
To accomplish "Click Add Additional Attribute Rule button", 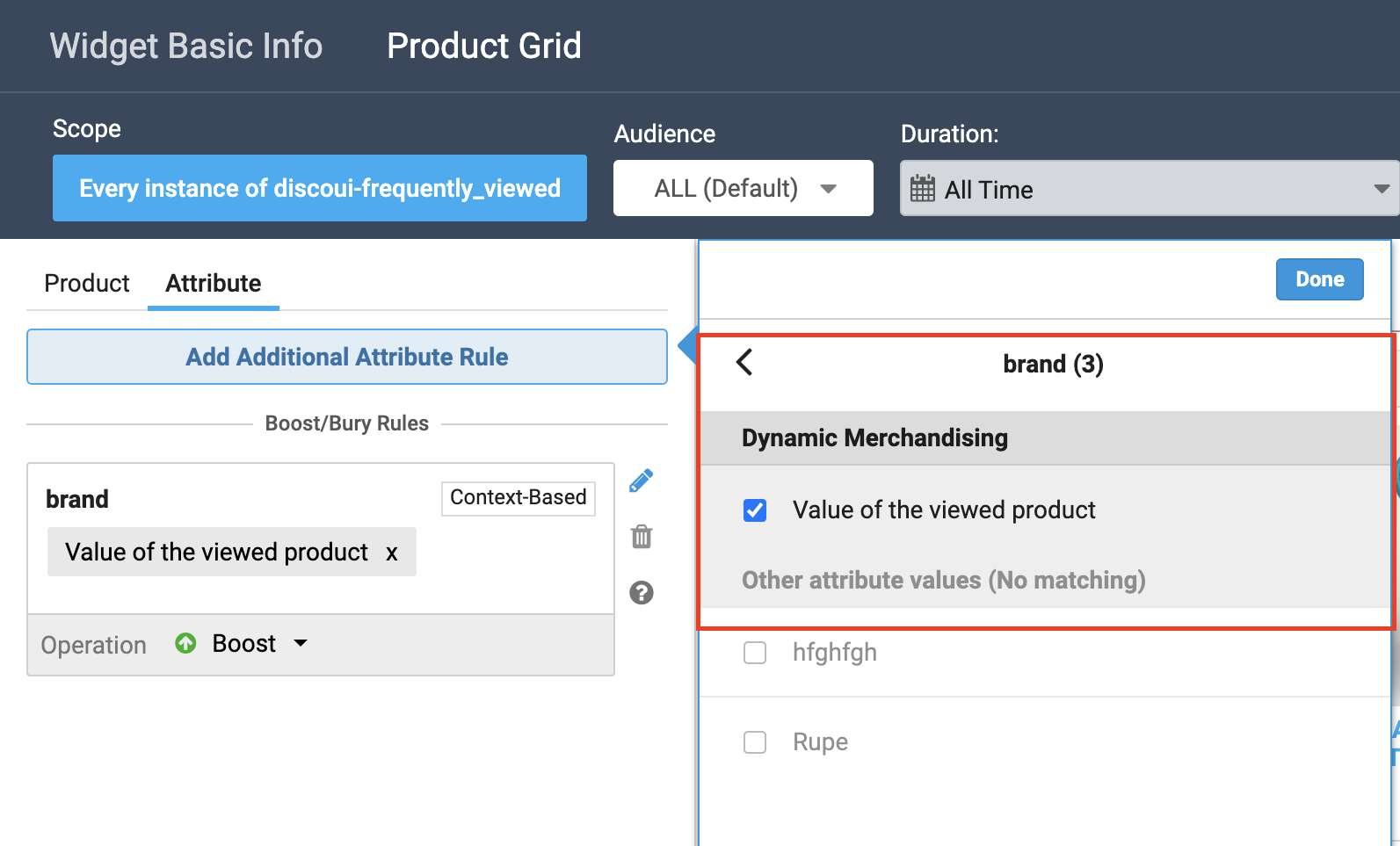I will [347, 357].
